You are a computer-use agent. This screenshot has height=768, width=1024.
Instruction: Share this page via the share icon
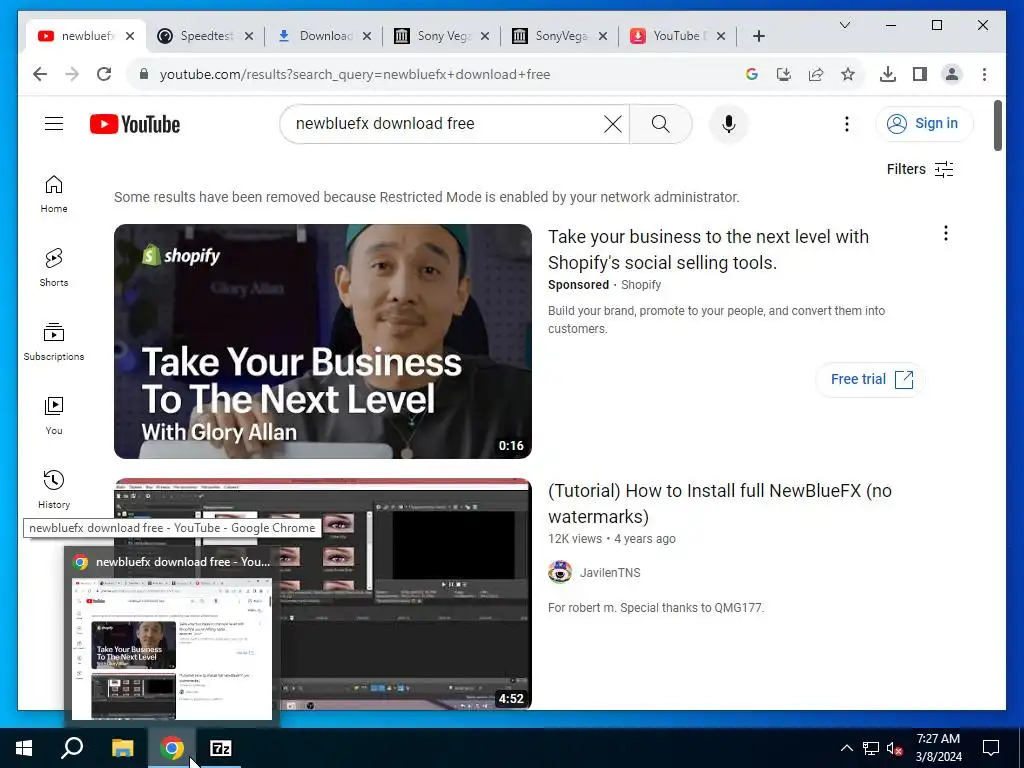coord(816,74)
